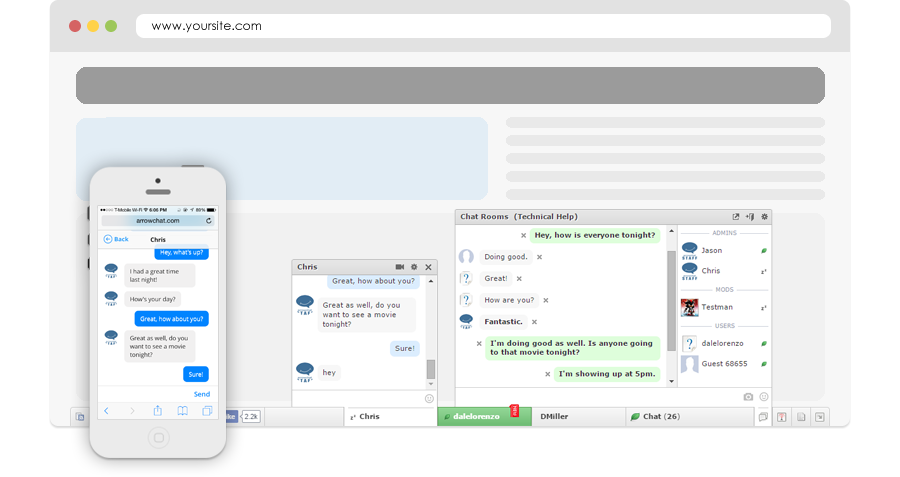The image size is (900, 477).
Task: Click the 'Sure!' bubble in the Chris chat window
Action: pyautogui.click(x=405, y=348)
